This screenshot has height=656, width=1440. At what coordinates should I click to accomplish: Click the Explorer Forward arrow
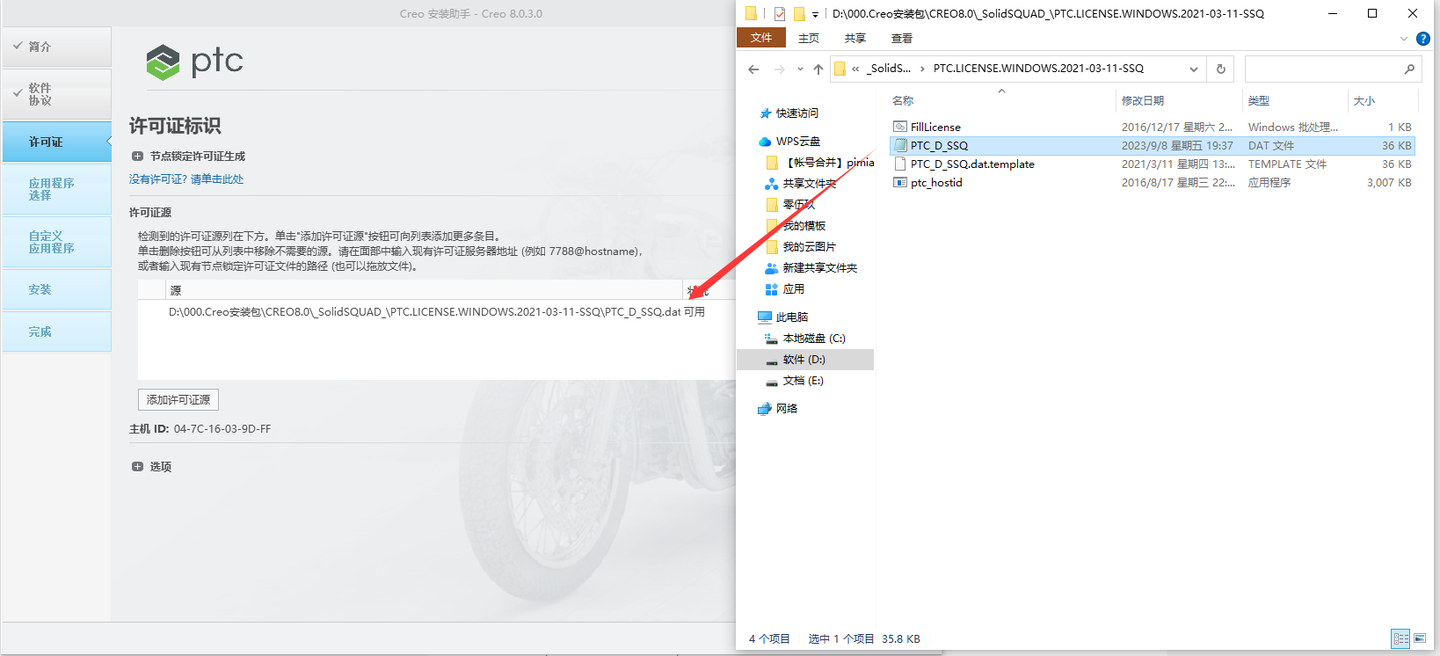[x=780, y=69]
